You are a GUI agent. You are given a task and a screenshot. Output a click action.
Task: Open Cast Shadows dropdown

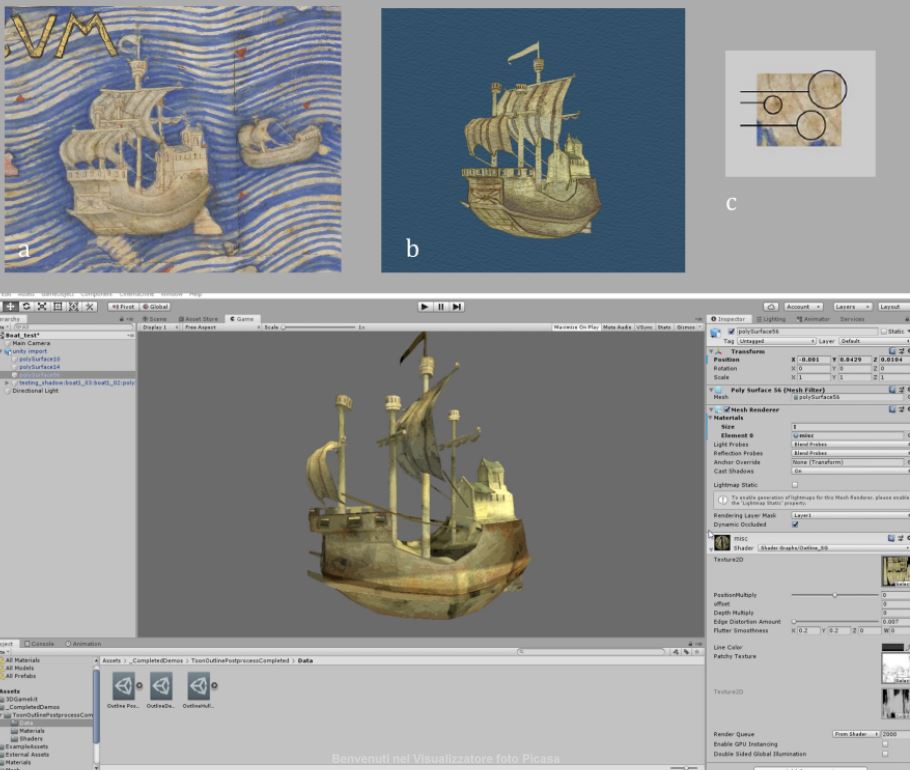click(850, 471)
